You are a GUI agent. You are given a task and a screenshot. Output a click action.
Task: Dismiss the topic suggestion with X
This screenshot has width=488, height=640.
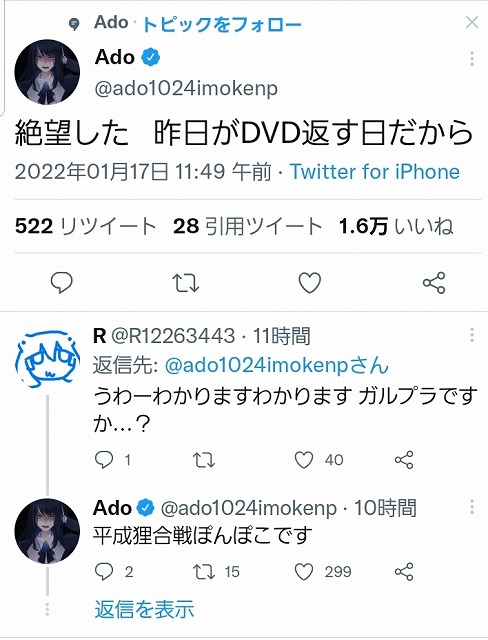[472, 22]
